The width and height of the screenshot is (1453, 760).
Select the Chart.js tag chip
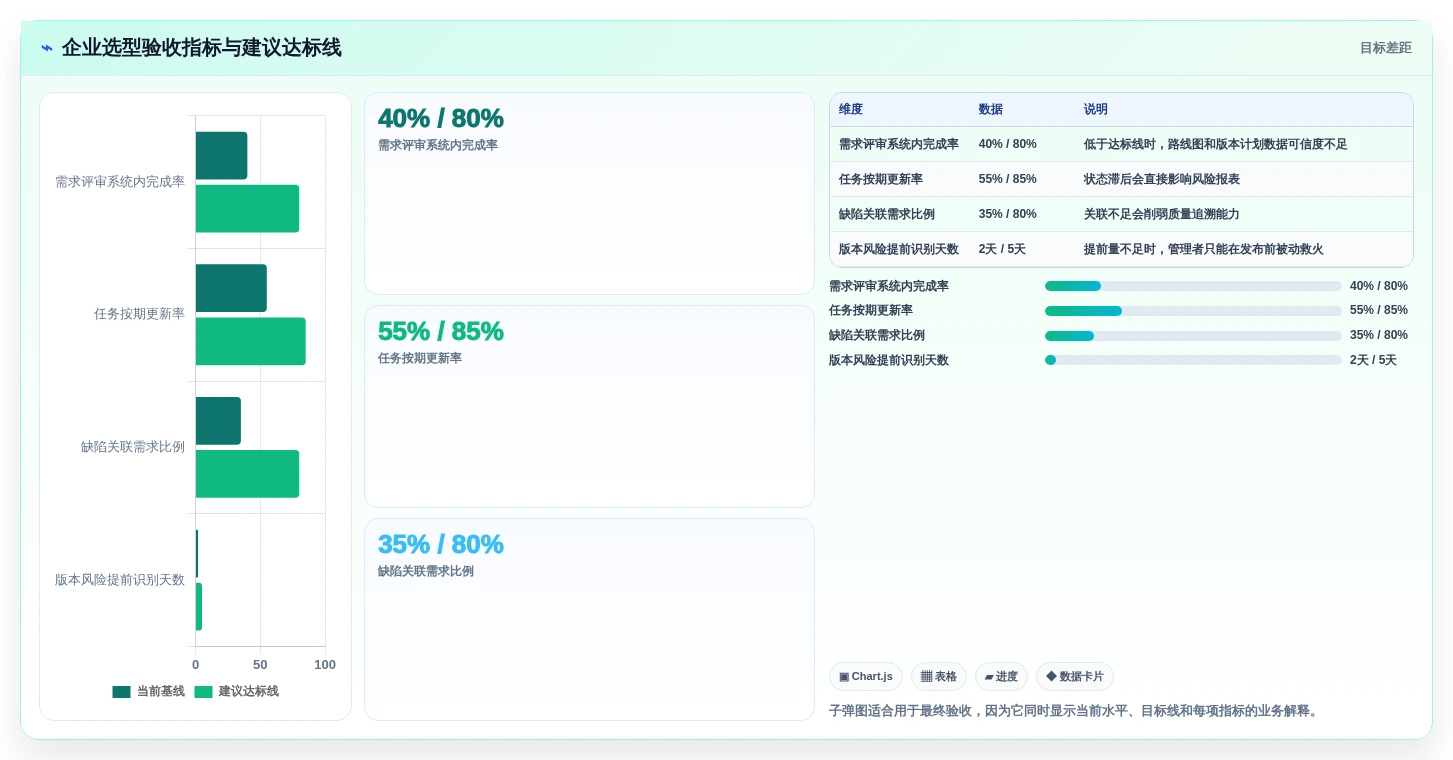click(866, 677)
